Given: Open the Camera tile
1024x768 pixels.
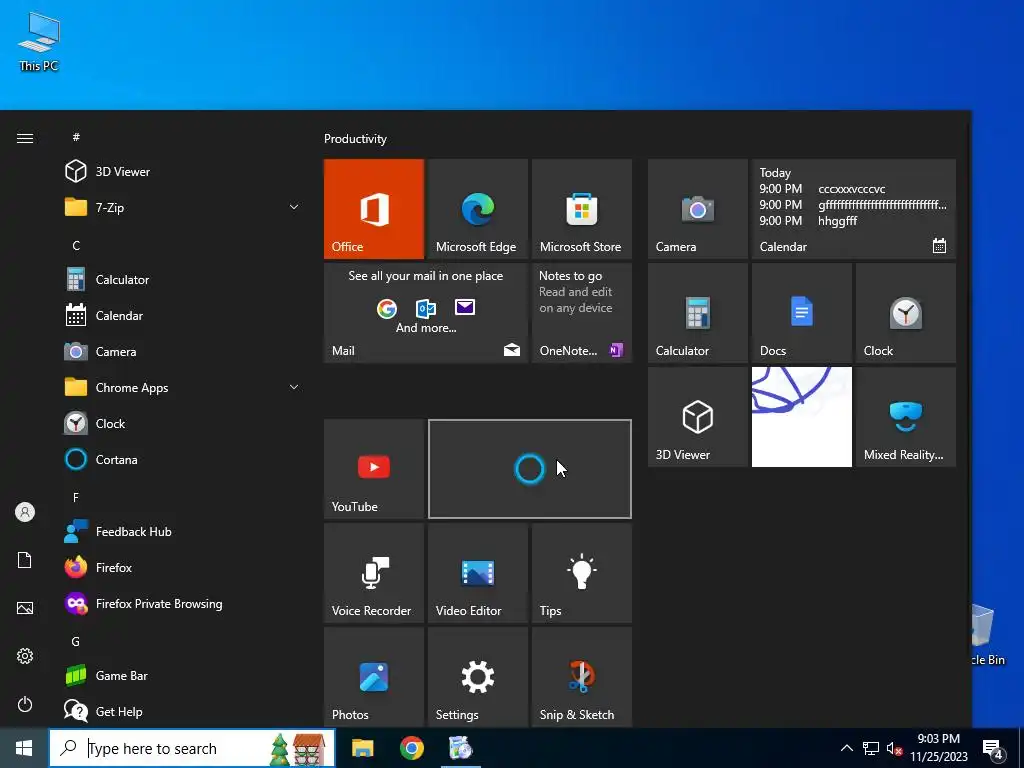Looking at the screenshot, I should [x=697, y=209].
